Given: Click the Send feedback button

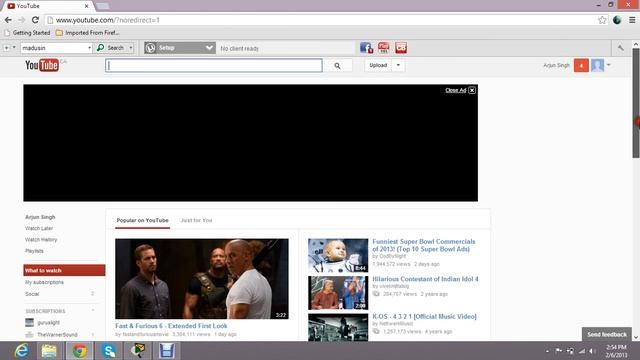Looking at the screenshot, I should point(607,334).
